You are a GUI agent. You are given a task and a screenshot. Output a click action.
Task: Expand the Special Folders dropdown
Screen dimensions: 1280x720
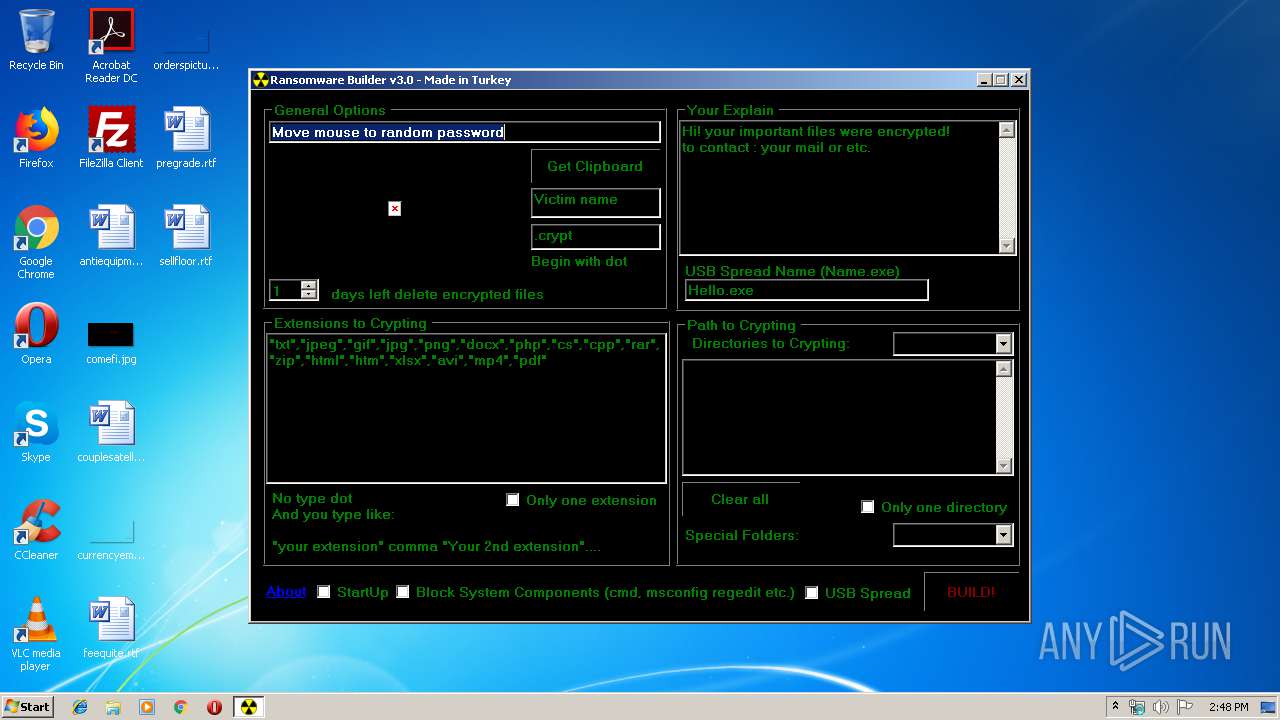[x=1004, y=535]
